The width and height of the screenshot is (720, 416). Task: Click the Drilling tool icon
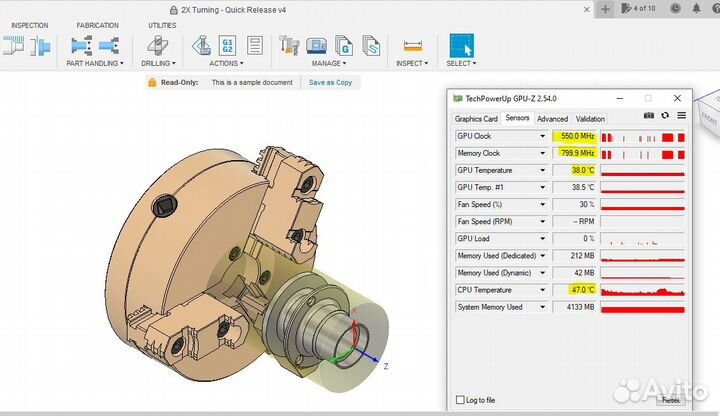coord(158,45)
